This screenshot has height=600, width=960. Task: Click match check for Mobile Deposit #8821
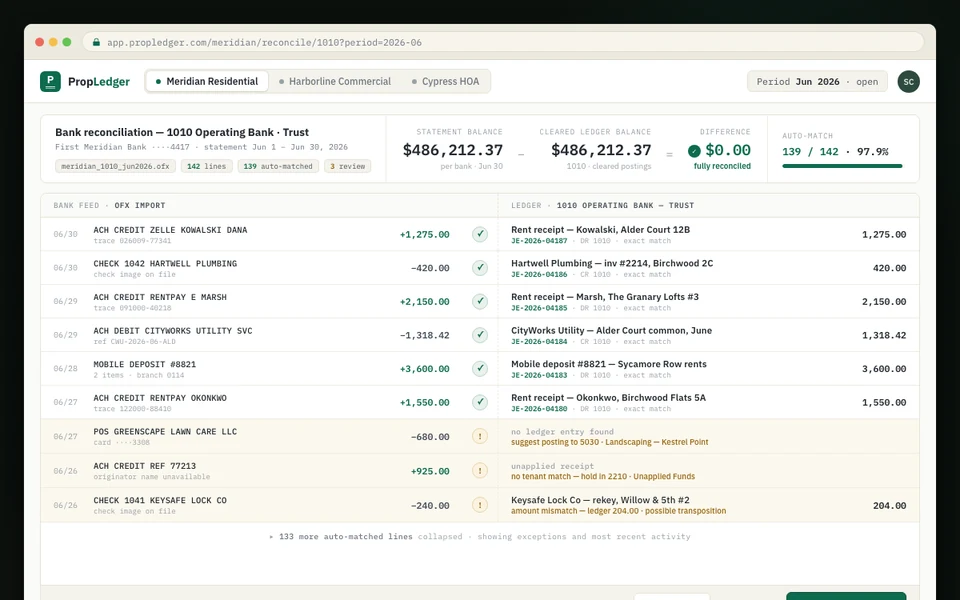click(x=479, y=369)
